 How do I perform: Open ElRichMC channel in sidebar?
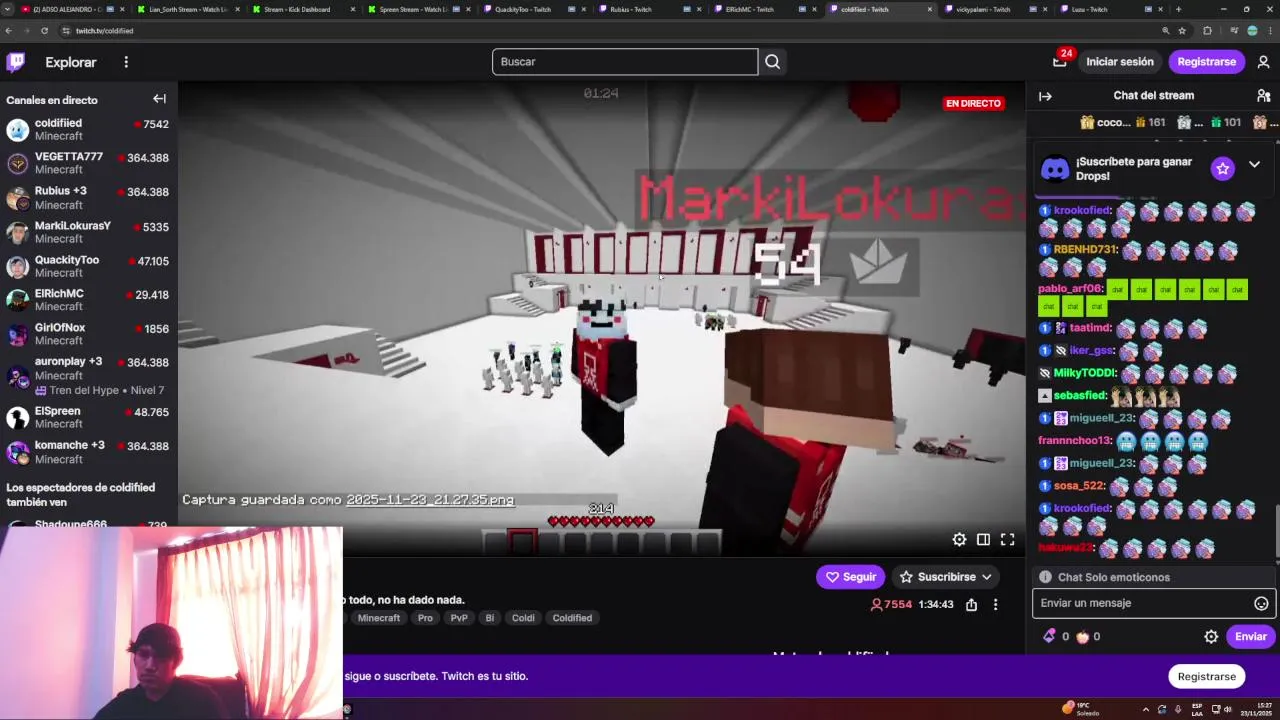pyautogui.click(x=89, y=301)
